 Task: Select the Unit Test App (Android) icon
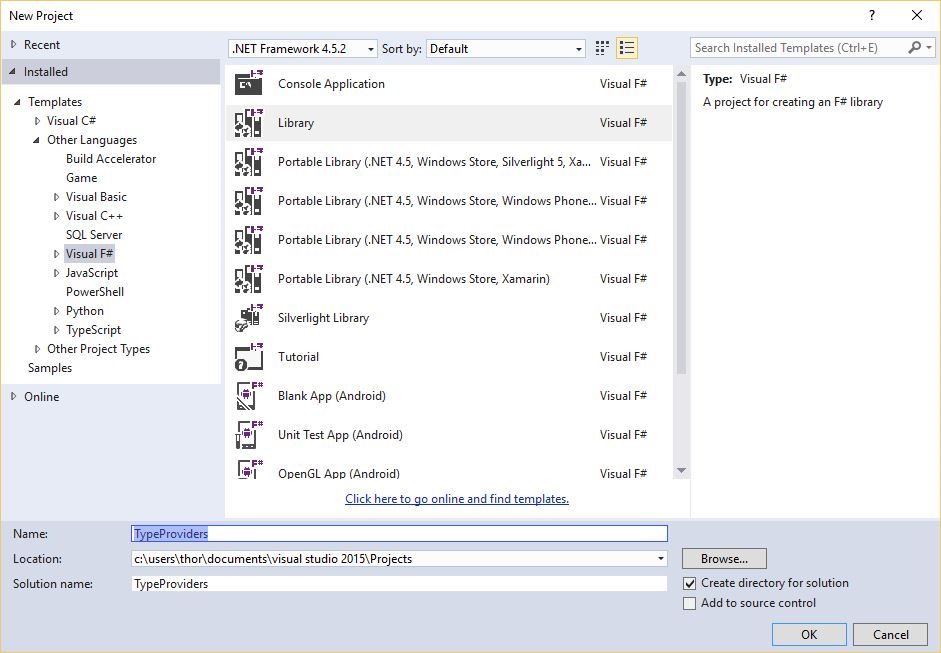[248, 435]
